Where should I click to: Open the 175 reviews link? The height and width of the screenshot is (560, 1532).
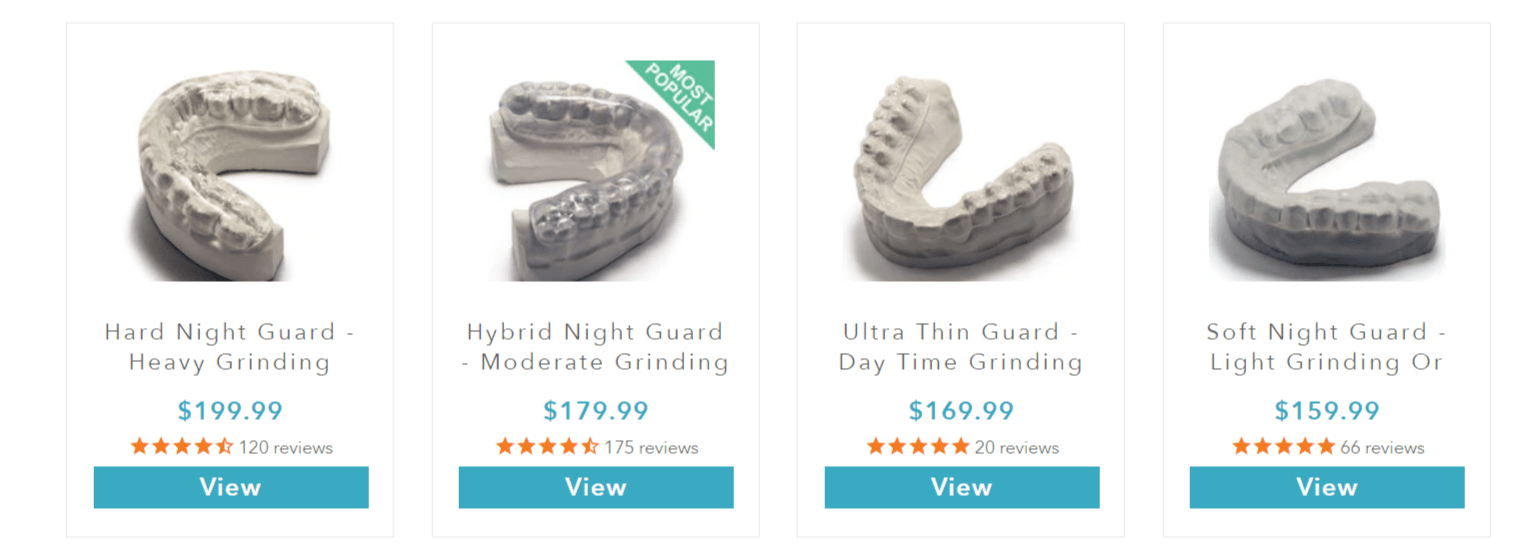point(652,448)
